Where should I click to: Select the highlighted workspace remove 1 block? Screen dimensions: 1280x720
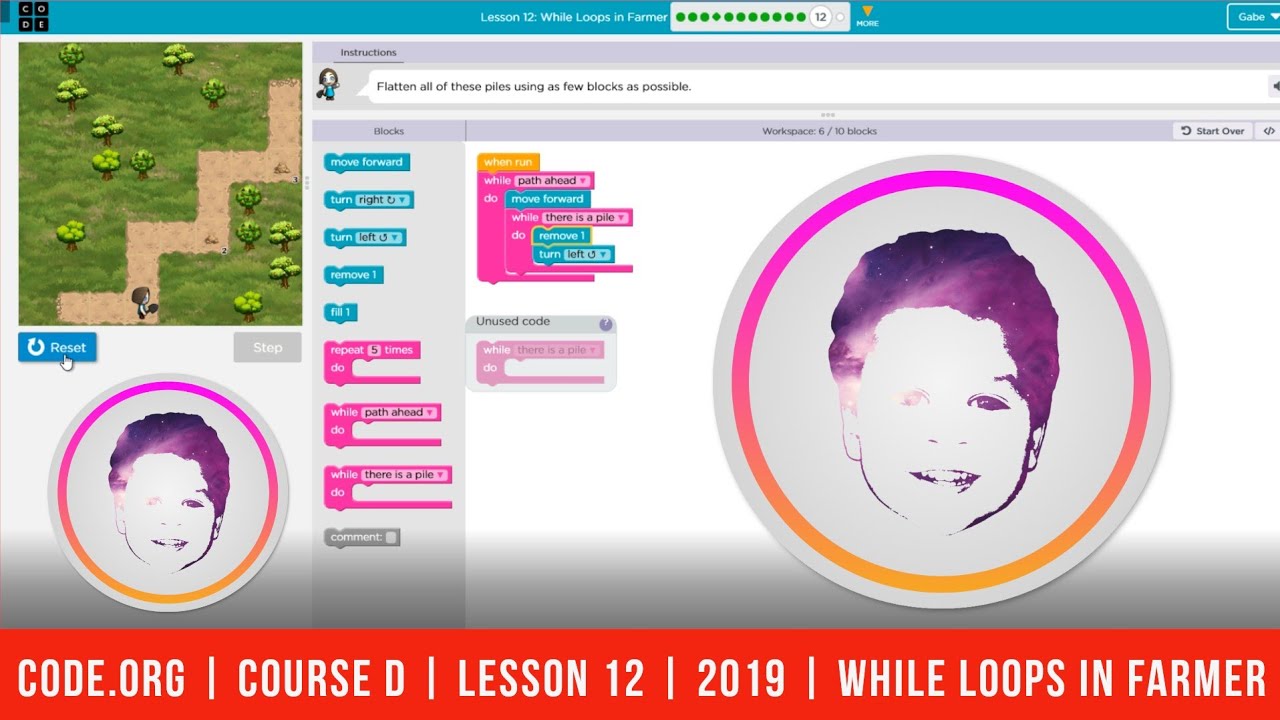tap(561, 236)
